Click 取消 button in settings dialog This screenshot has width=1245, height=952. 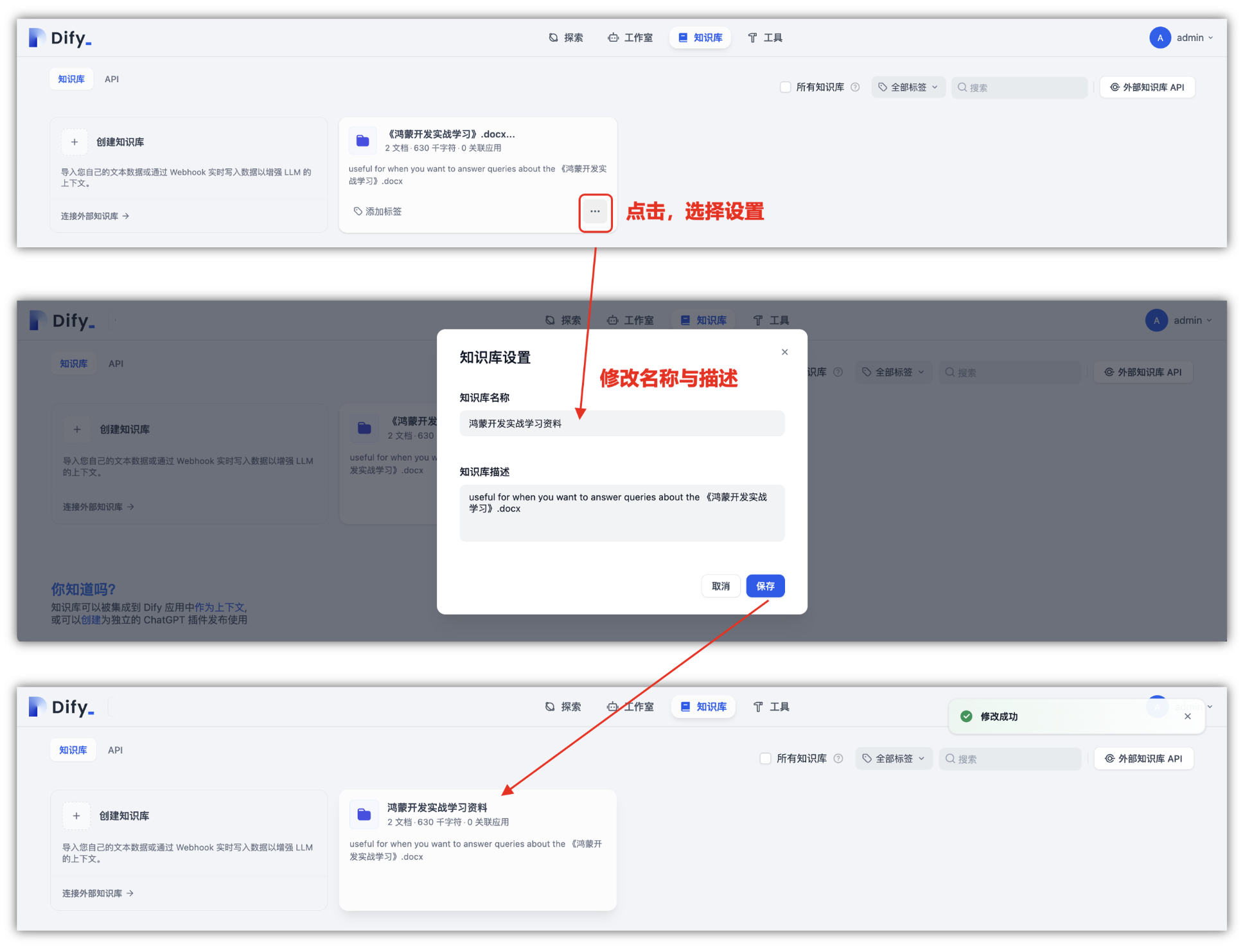tap(720, 586)
